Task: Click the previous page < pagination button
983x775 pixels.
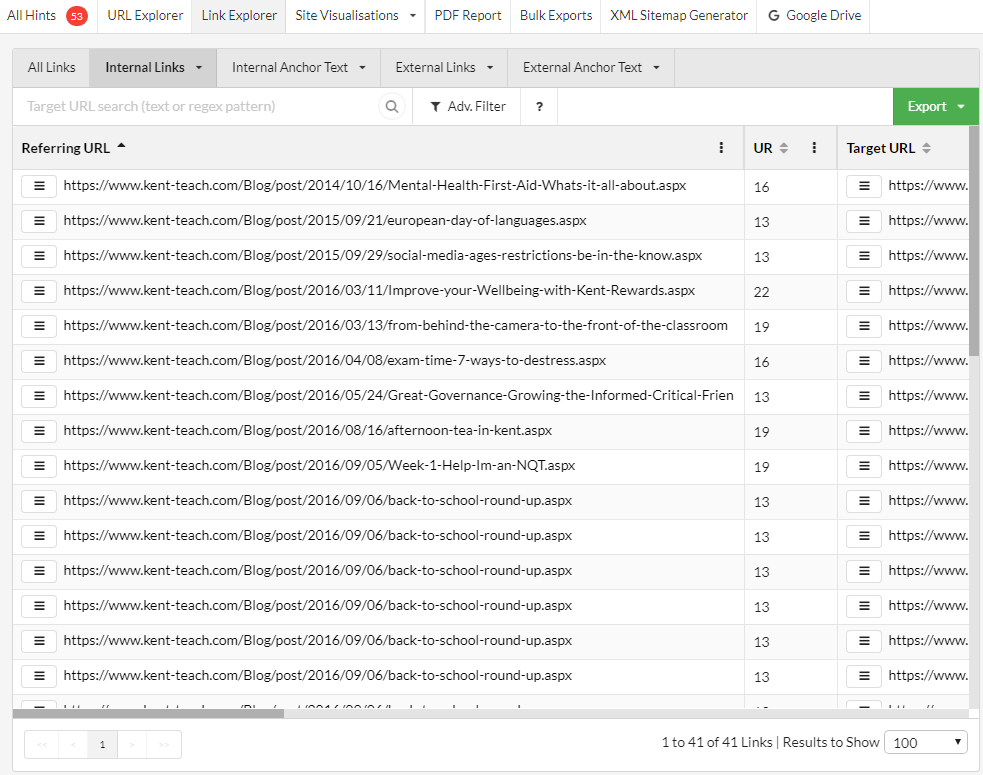Action: [x=73, y=744]
